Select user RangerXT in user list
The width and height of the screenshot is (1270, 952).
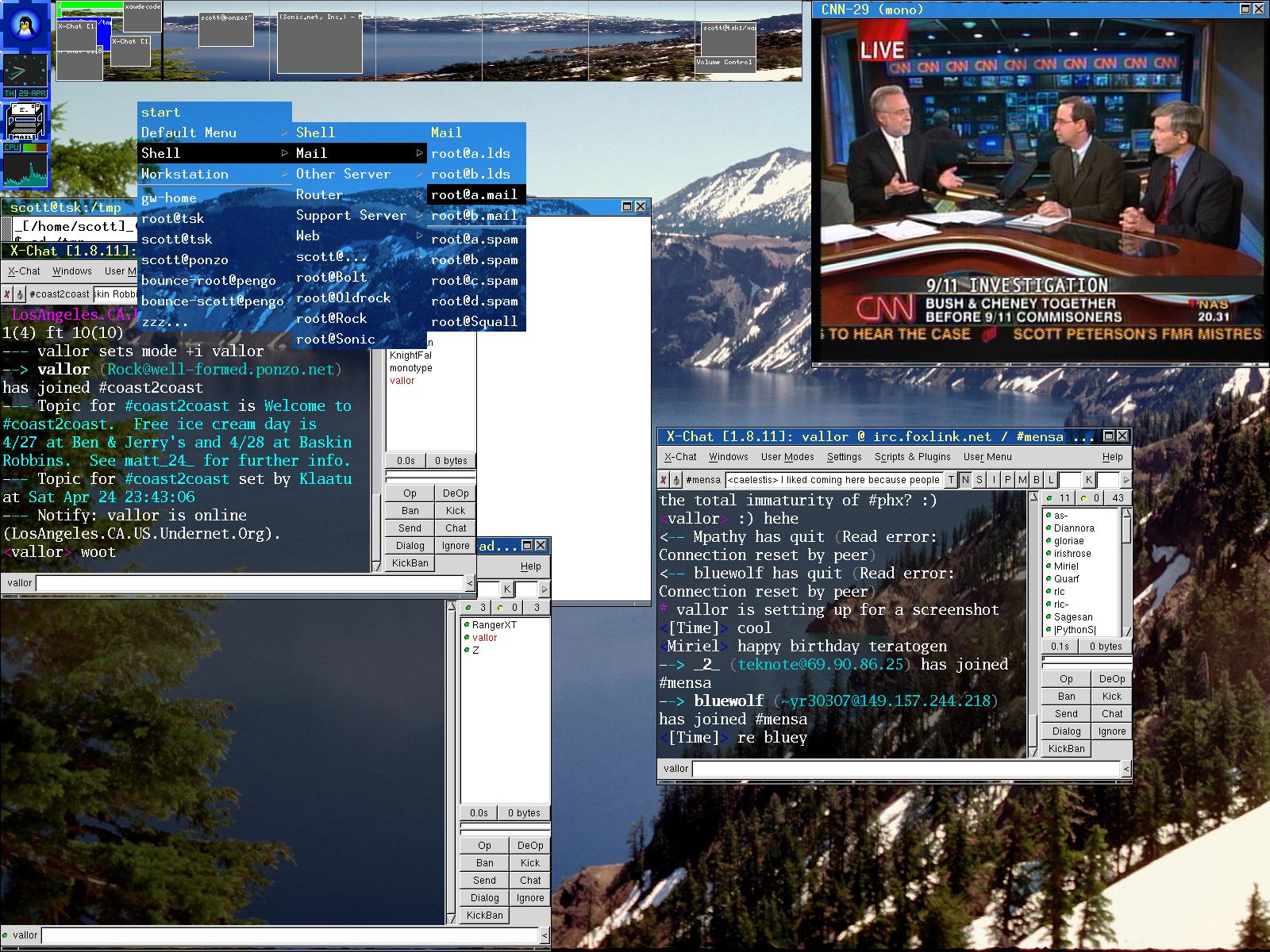(x=494, y=625)
